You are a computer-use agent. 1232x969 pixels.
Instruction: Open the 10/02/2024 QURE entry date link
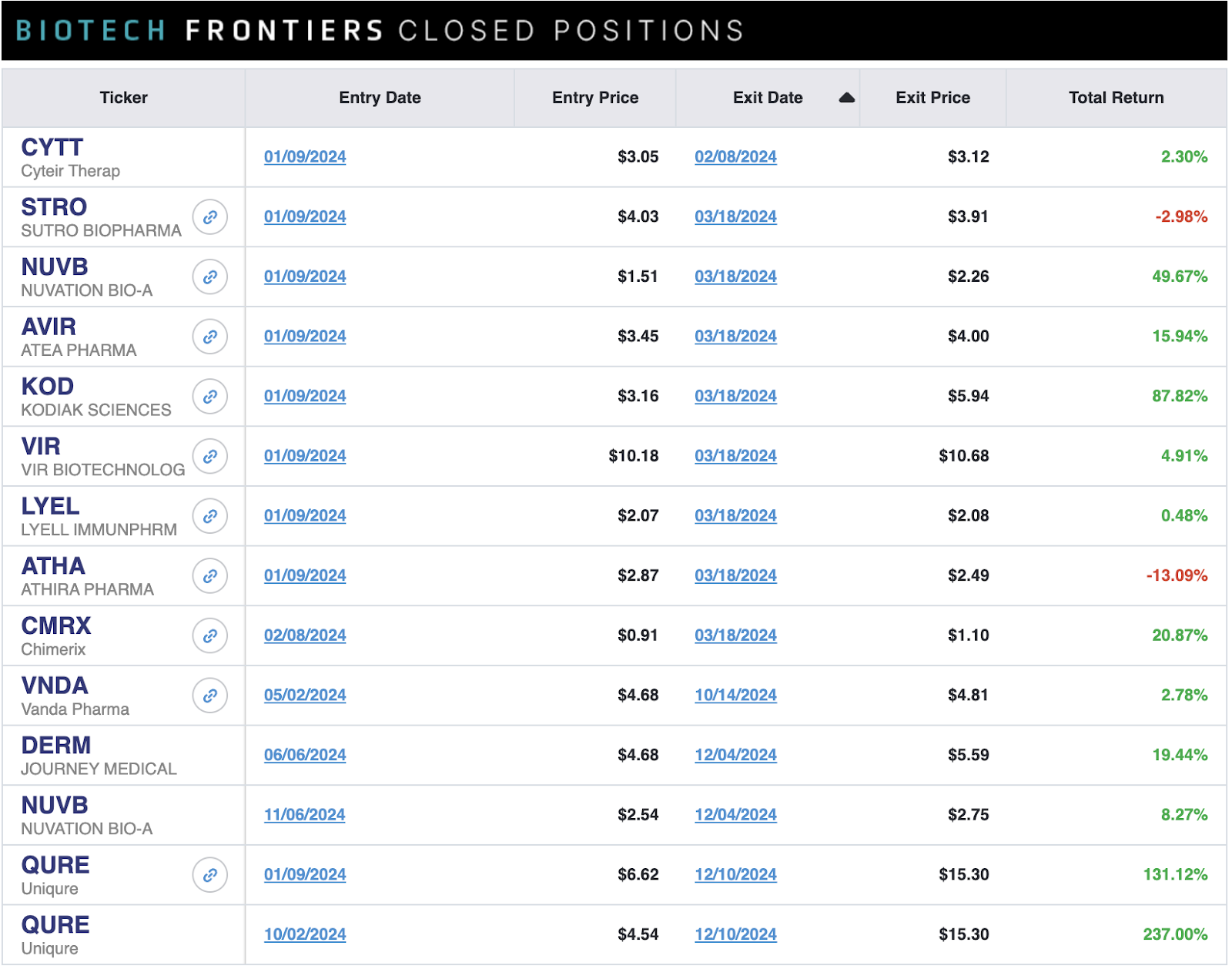coord(305,935)
